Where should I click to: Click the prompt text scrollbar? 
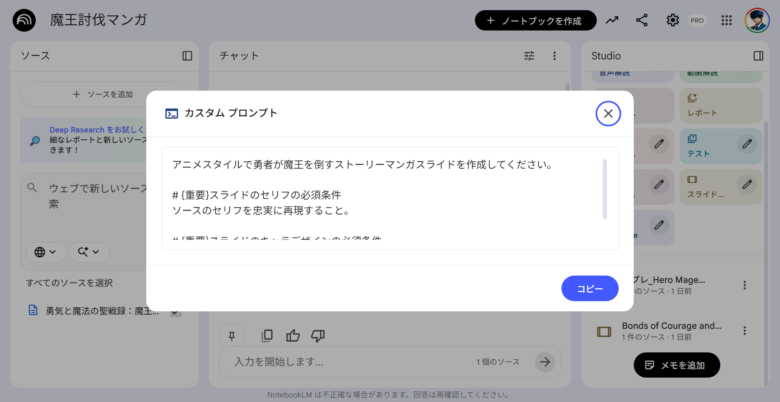[604, 188]
